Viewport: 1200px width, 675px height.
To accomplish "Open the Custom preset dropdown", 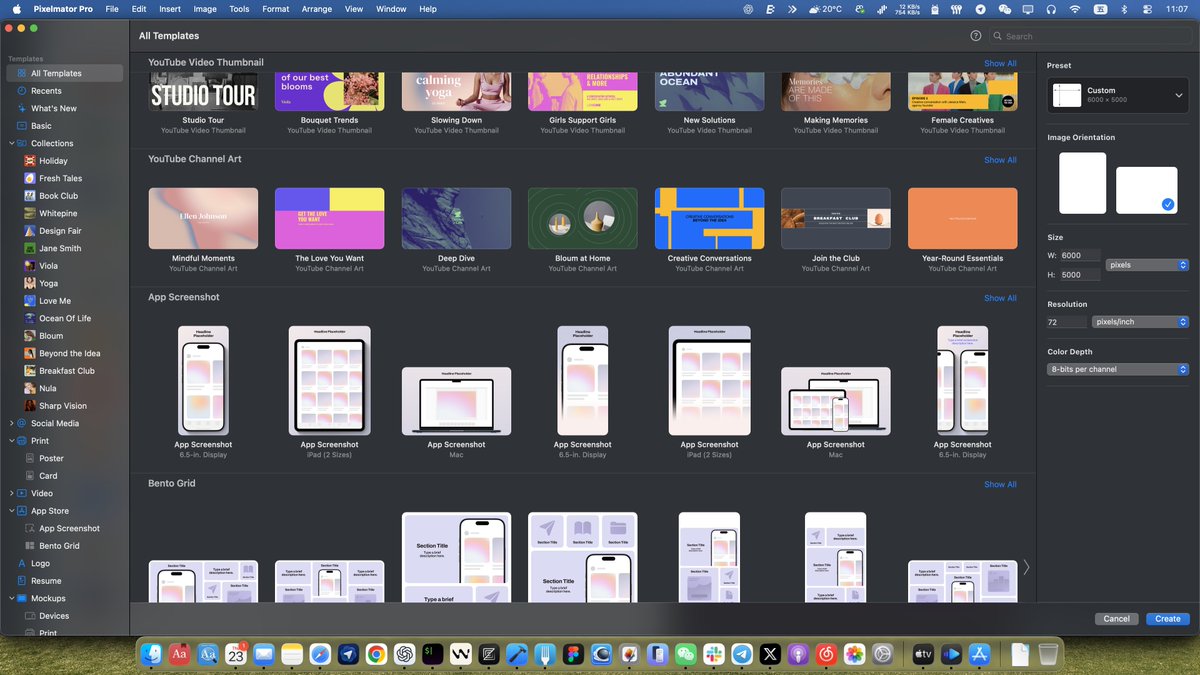I will pos(1117,95).
